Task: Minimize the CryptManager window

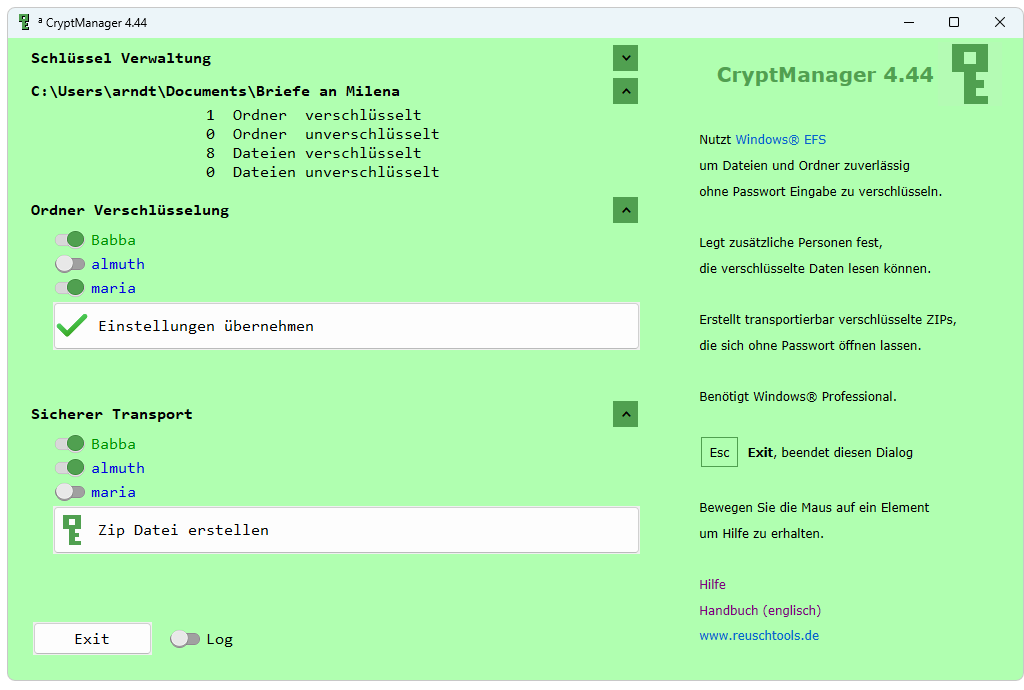Action: tap(908, 22)
